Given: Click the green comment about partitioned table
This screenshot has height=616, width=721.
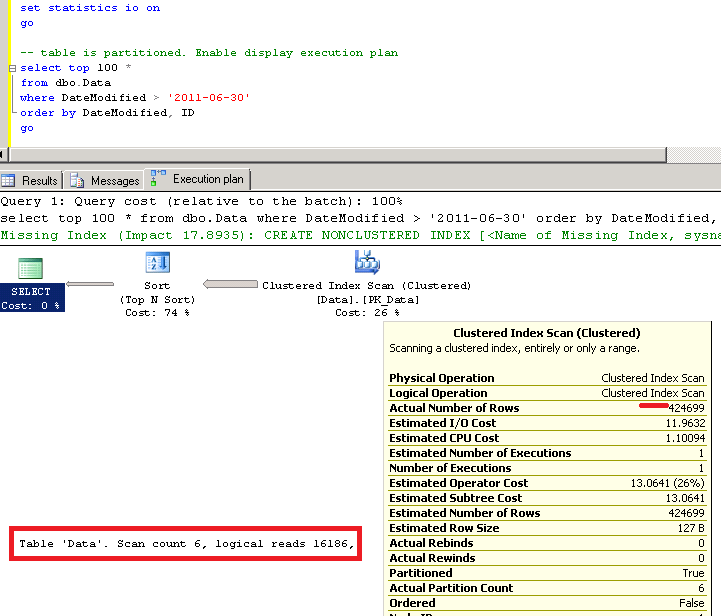Looking at the screenshot, I should 209,53.
